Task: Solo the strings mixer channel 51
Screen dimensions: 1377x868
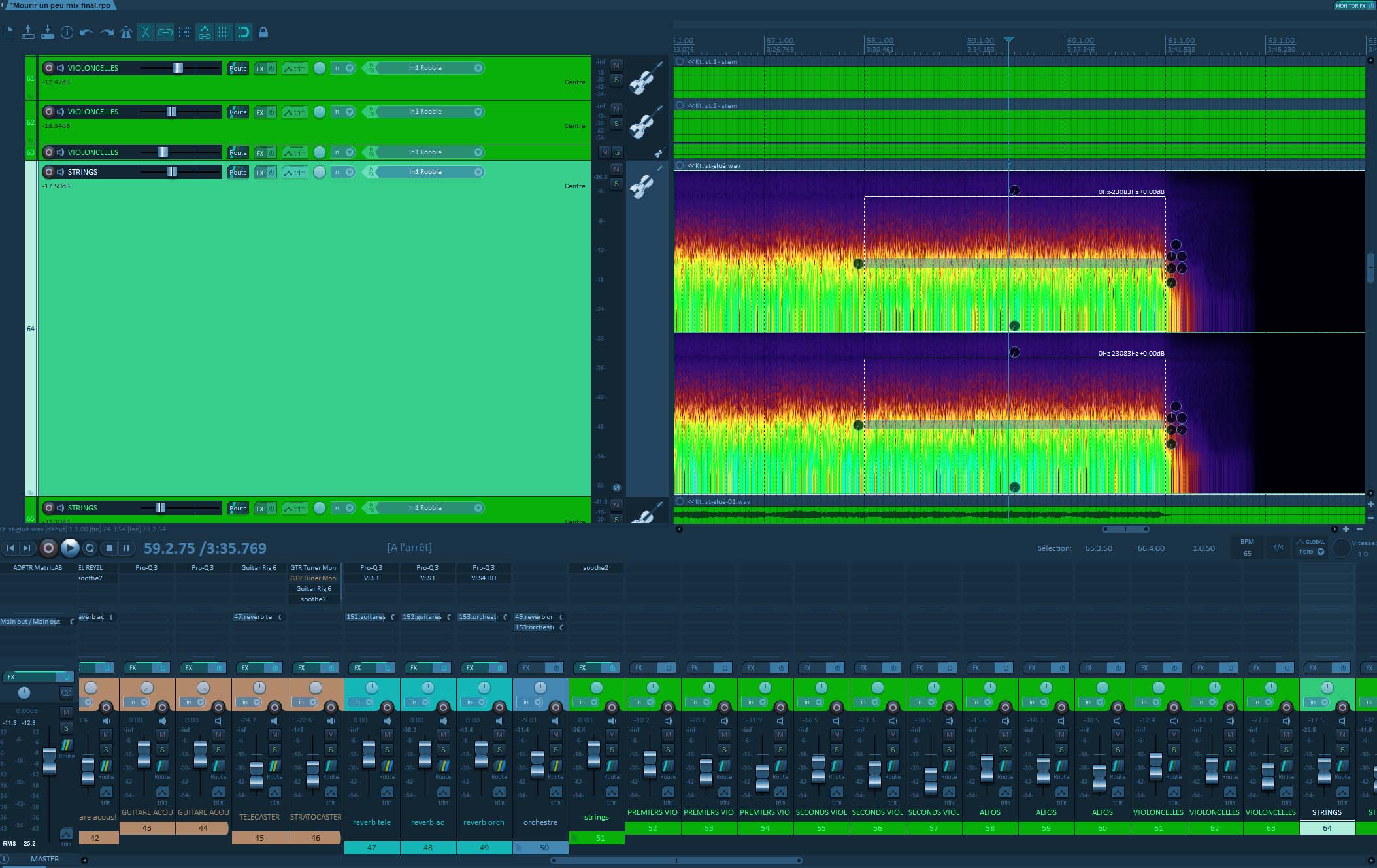Action: [x=612, y=749]
